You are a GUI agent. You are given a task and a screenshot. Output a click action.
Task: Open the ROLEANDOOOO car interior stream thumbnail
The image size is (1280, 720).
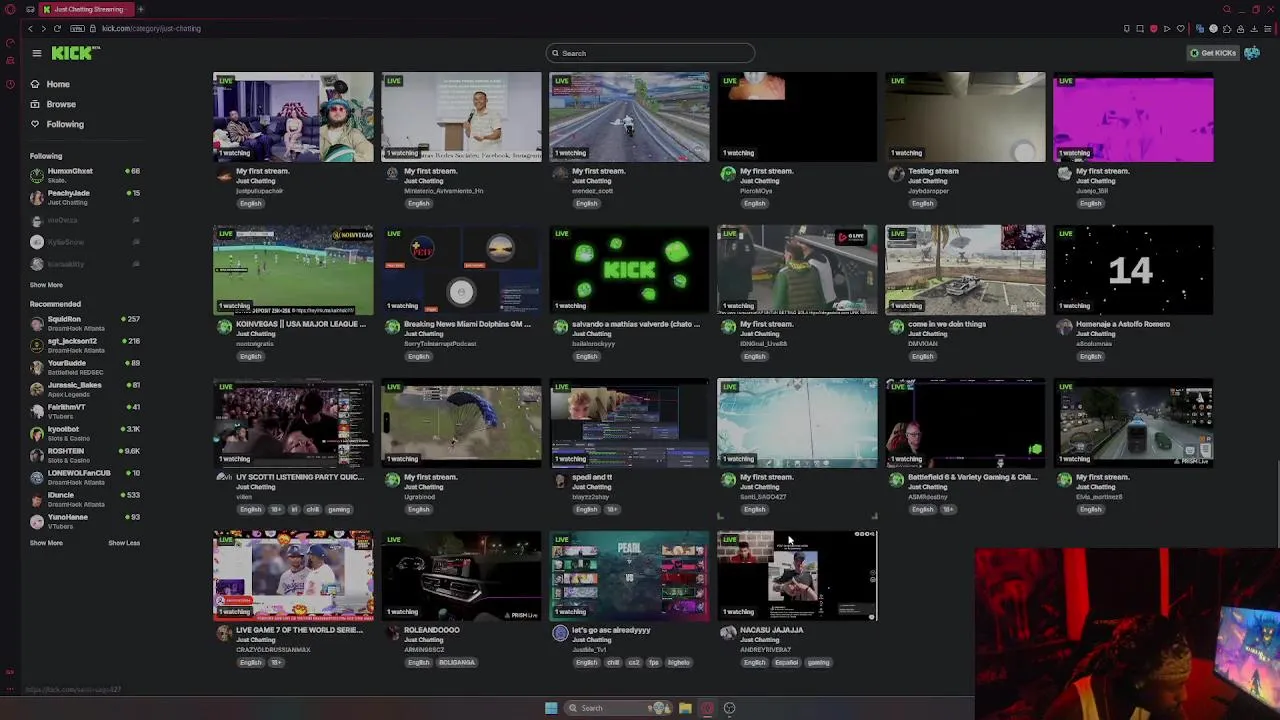pyautogui.click(x=461, y=575)
